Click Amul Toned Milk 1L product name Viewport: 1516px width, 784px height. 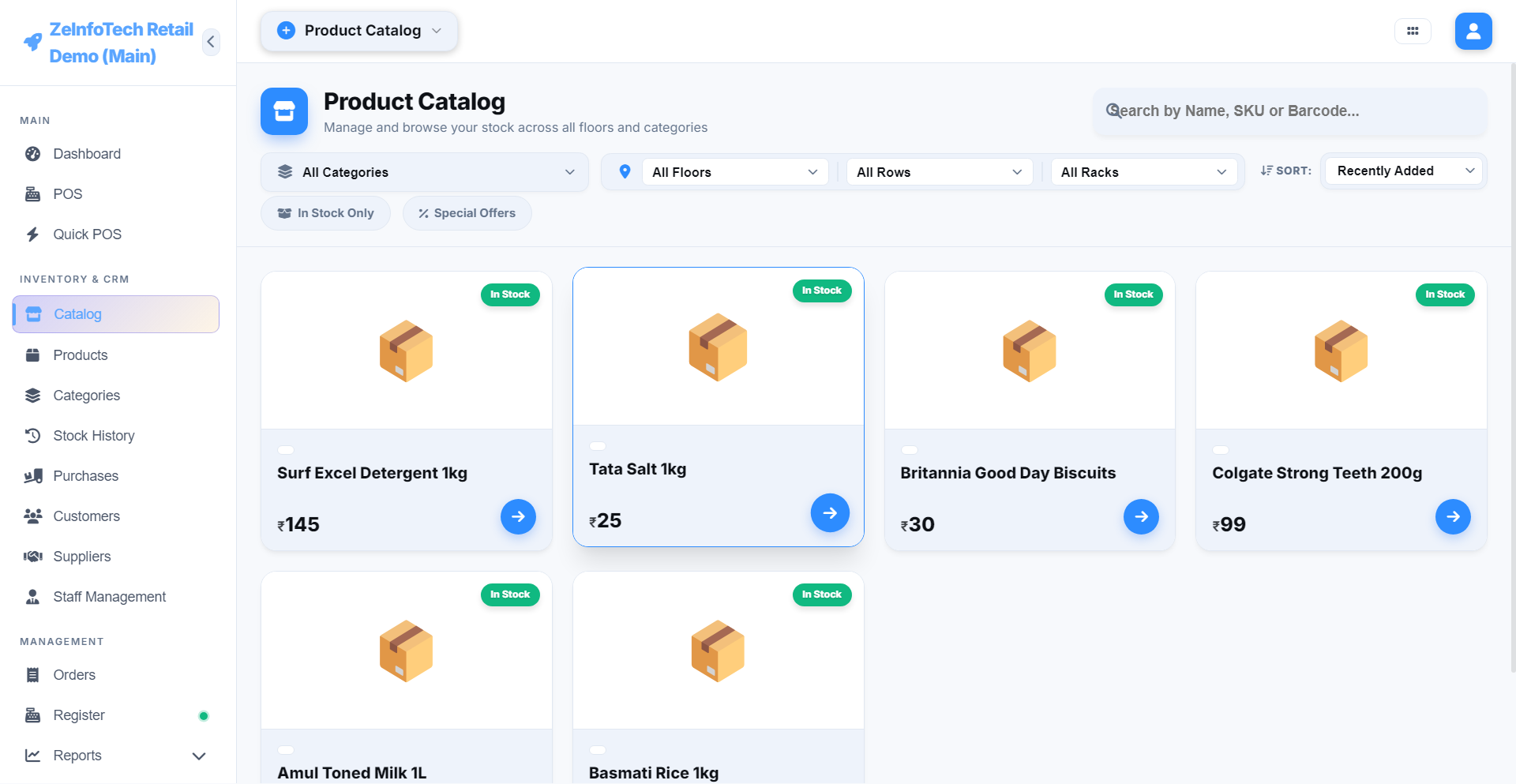point(351,773)
